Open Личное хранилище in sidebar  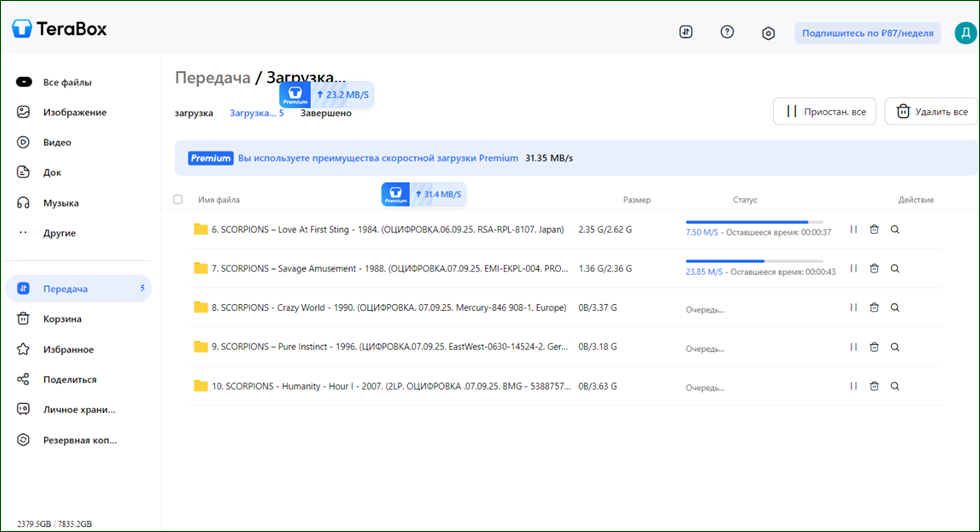[79, 409]
